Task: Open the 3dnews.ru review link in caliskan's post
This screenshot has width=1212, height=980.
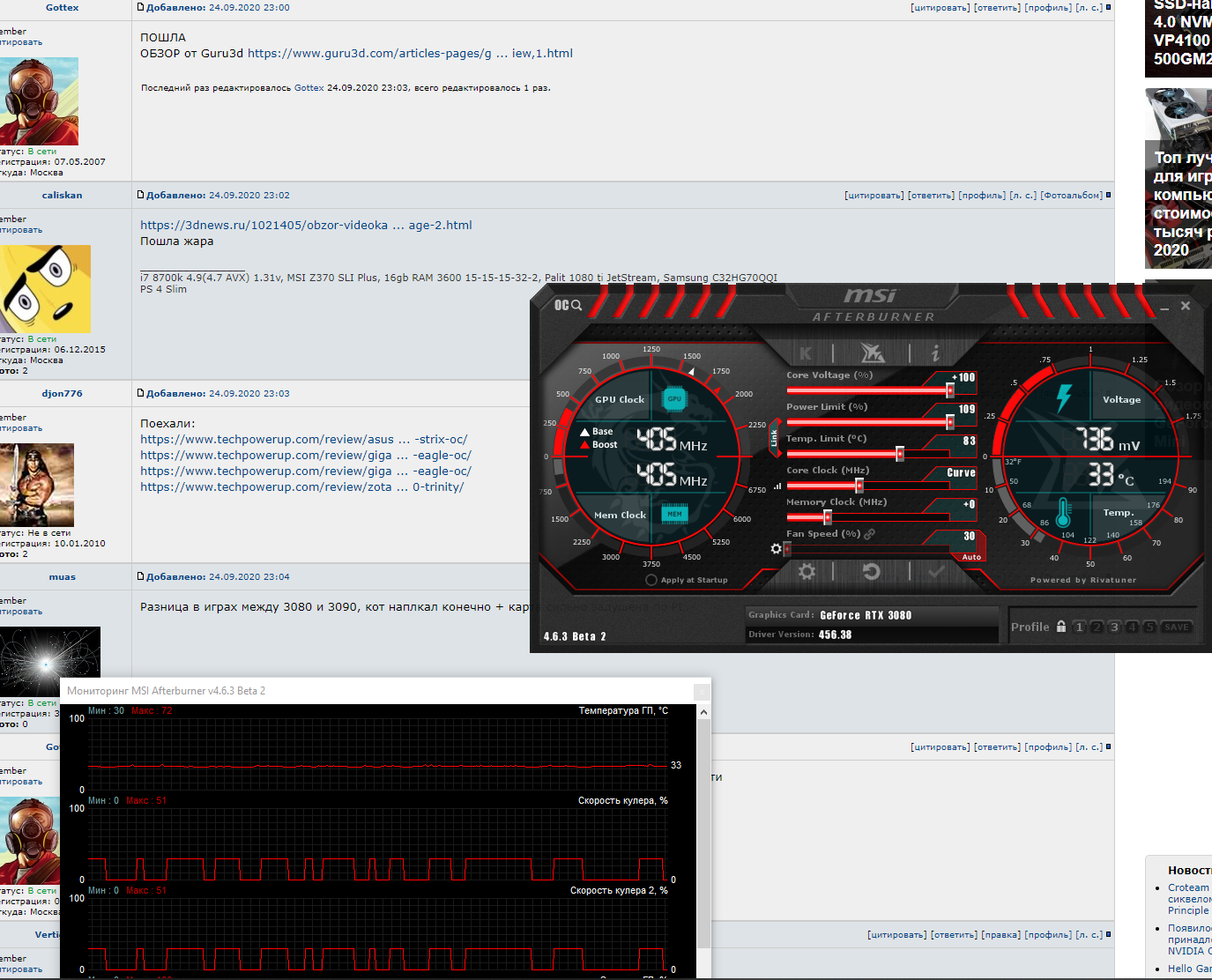Action: (306, 225)
